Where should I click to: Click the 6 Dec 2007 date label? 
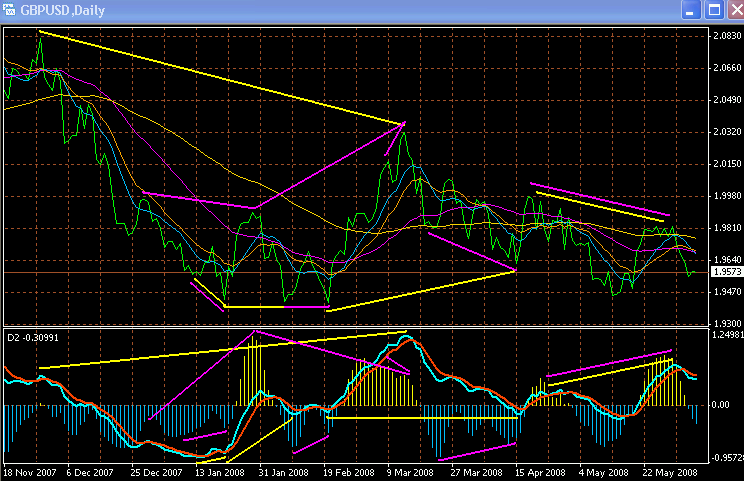90,473
